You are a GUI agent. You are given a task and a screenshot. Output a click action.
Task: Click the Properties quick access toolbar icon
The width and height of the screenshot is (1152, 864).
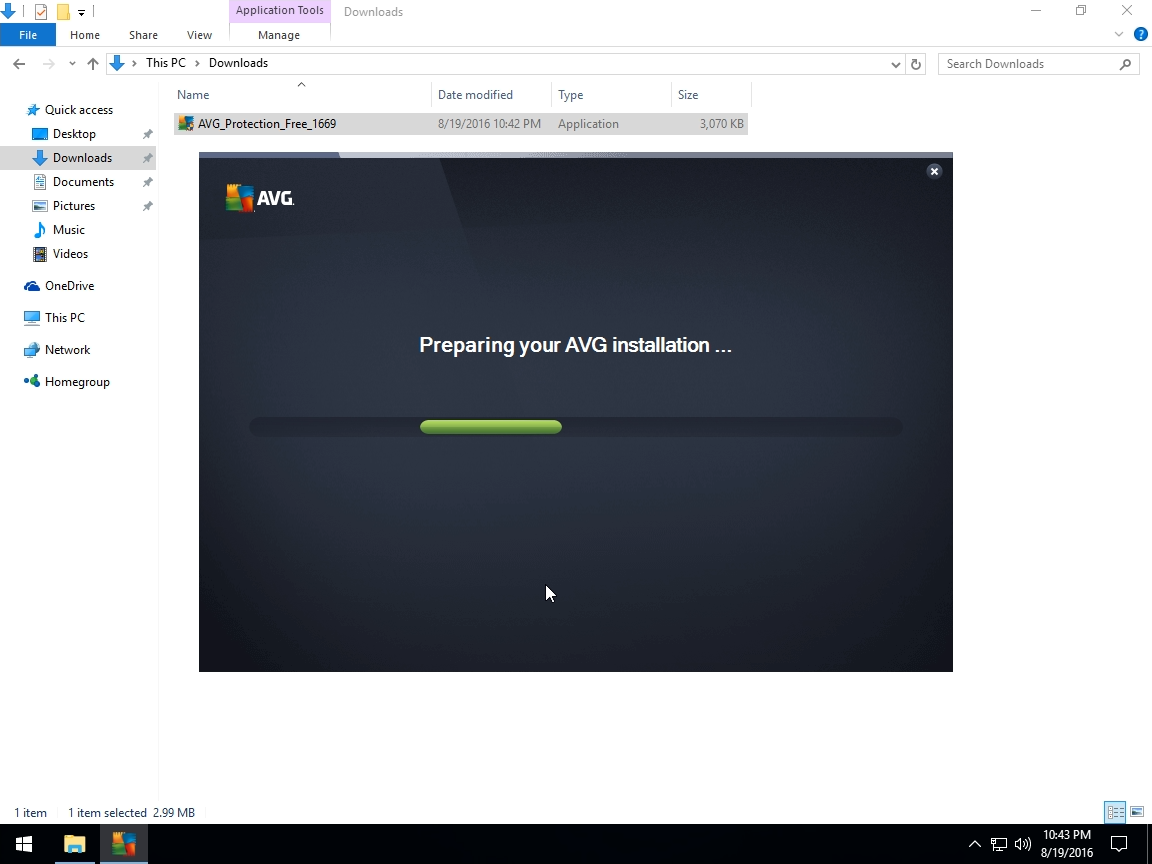click(x=40, y=12)
